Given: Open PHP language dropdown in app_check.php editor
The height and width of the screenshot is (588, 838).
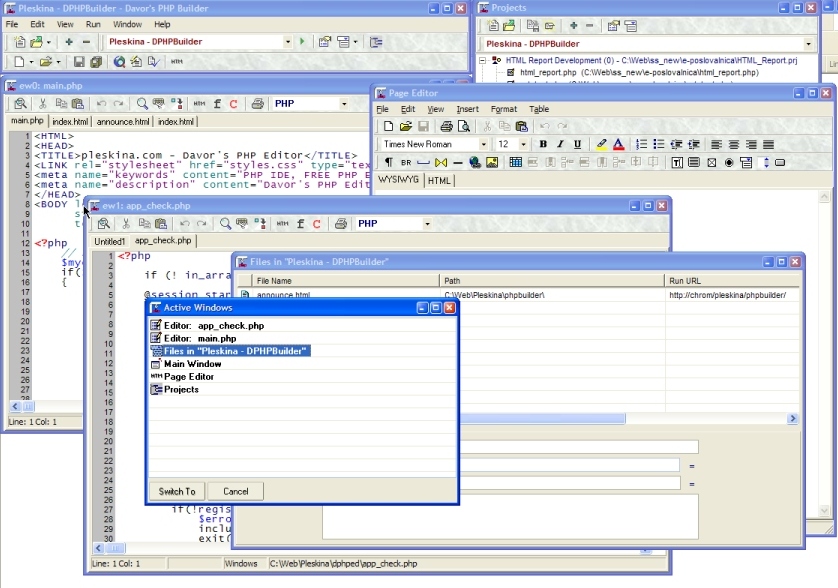Looking at the screenshot, I should pos(427,224).
